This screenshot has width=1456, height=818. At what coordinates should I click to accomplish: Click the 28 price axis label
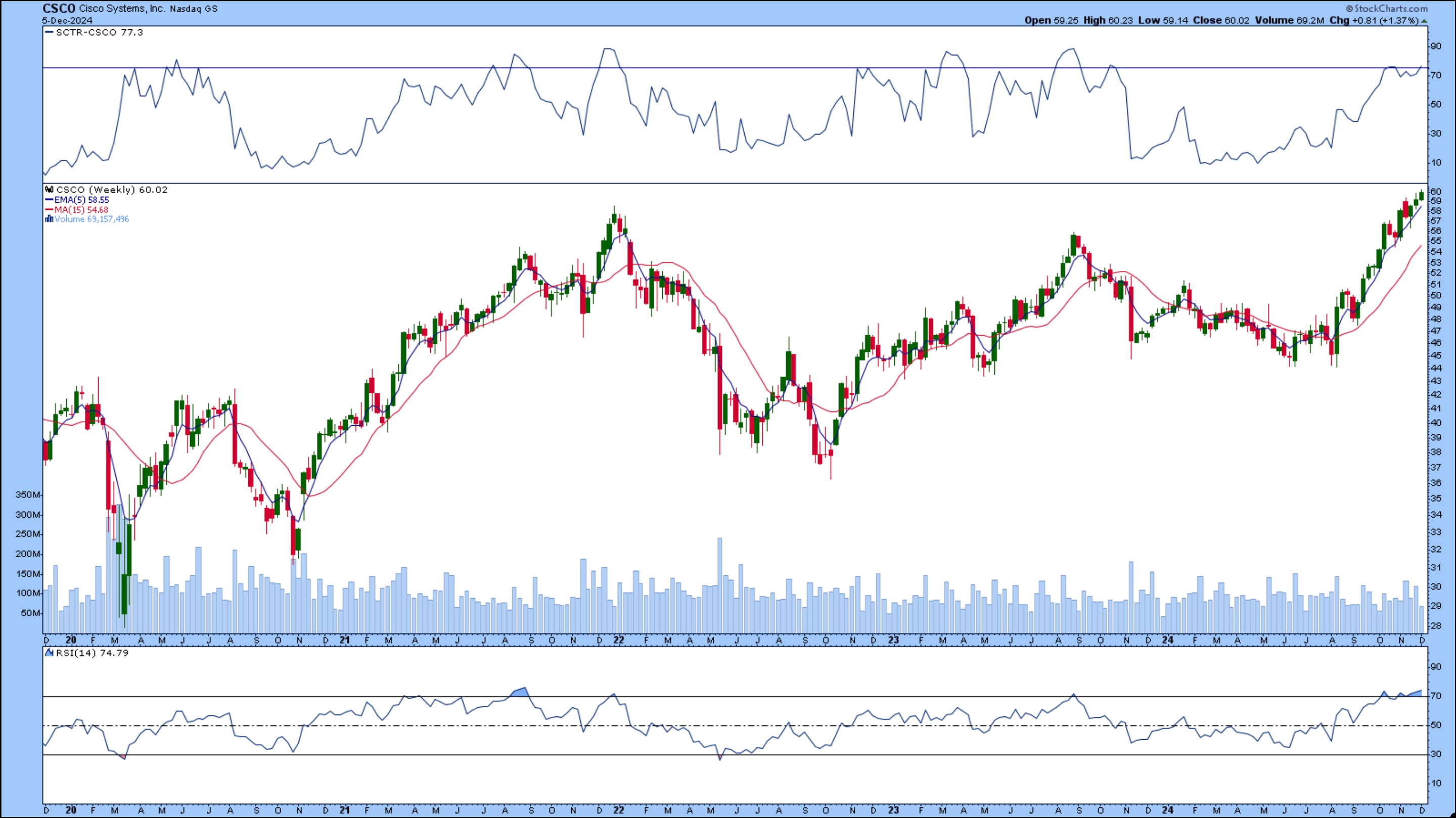1435,625
